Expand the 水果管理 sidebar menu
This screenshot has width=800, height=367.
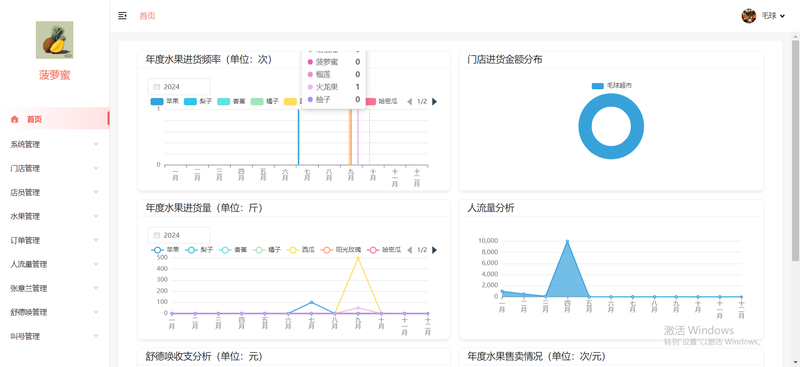[55, 216]
